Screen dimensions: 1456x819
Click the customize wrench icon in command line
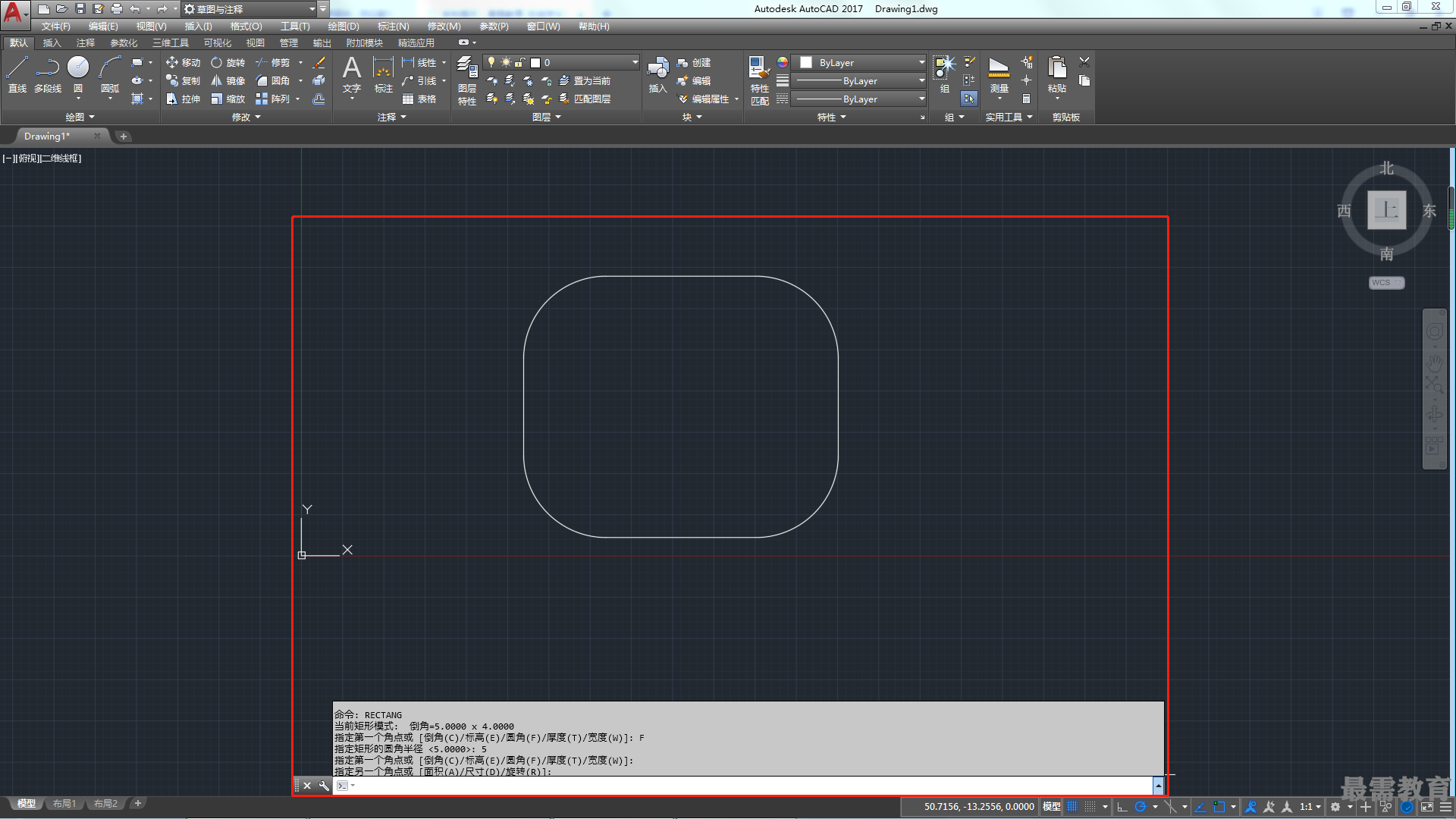pyautogui.click(x=324, y=786)
